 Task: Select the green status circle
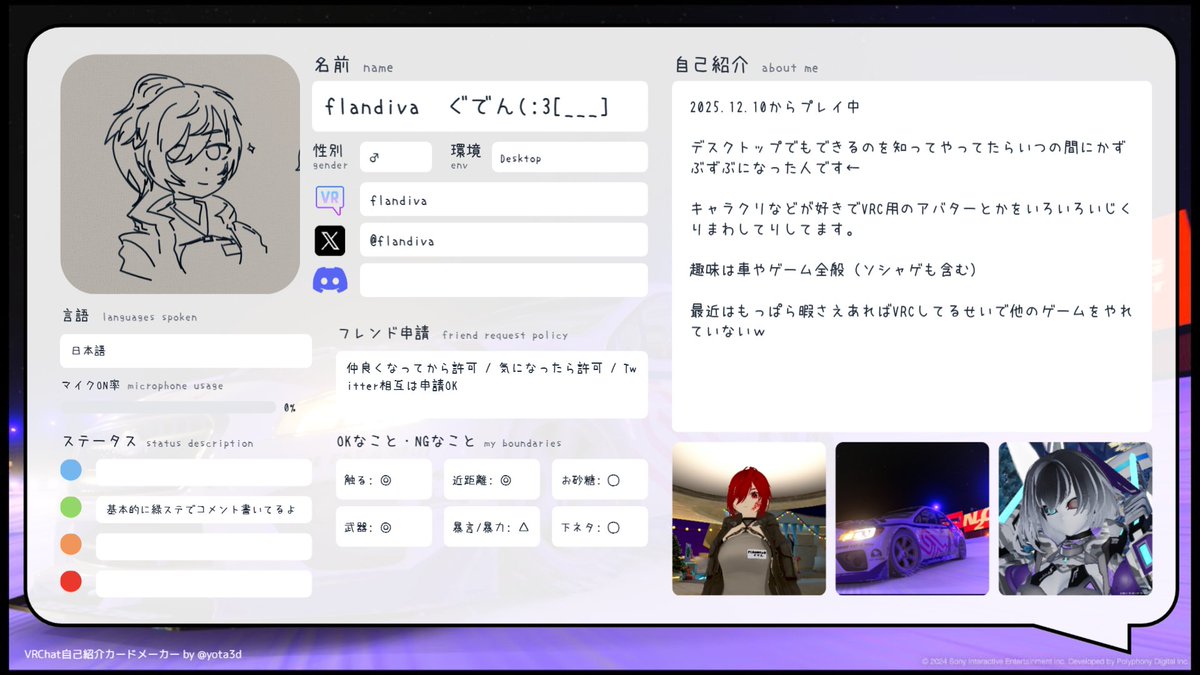[71, 507]
